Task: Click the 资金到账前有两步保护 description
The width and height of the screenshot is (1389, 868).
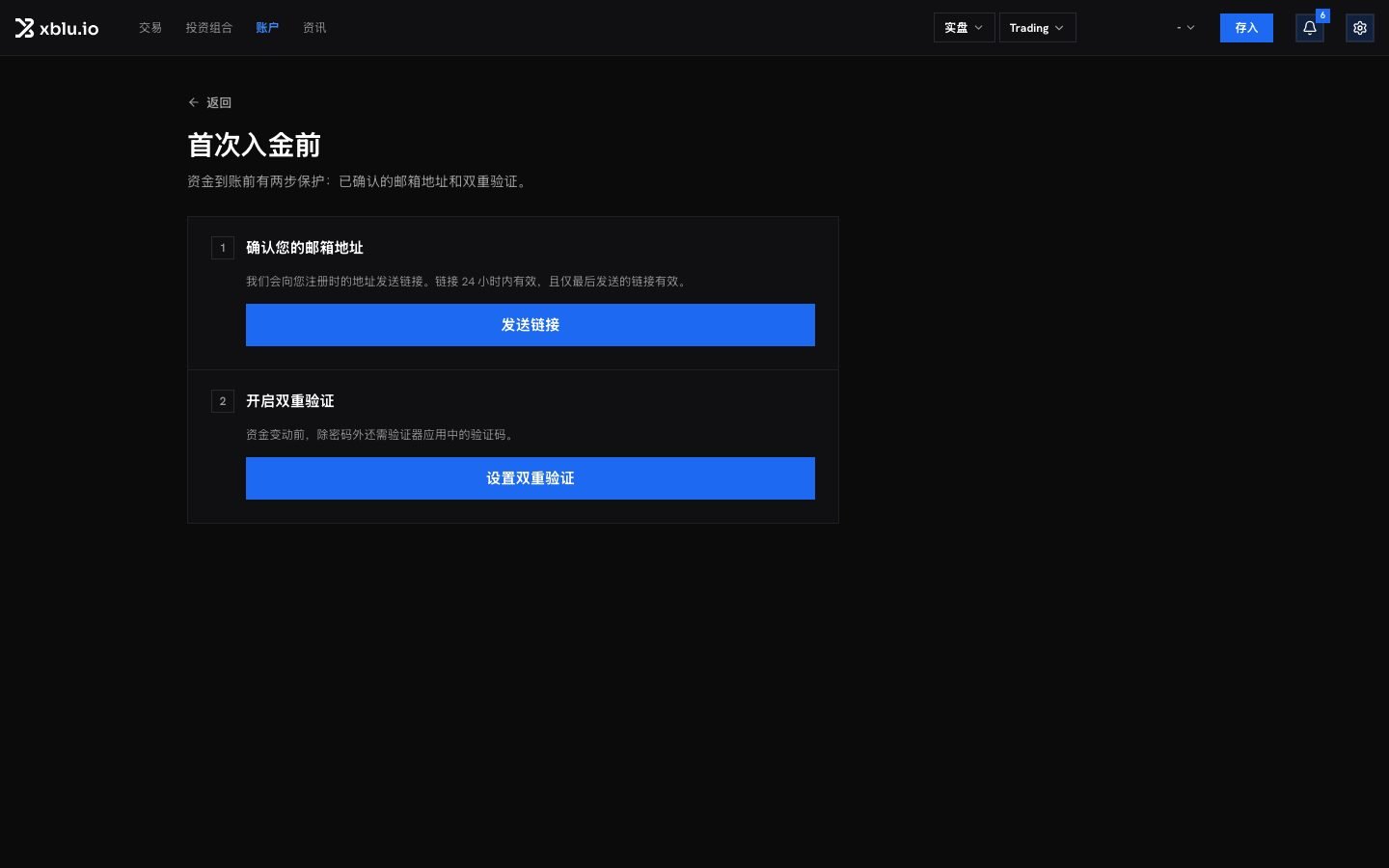Action: (358, 181)
